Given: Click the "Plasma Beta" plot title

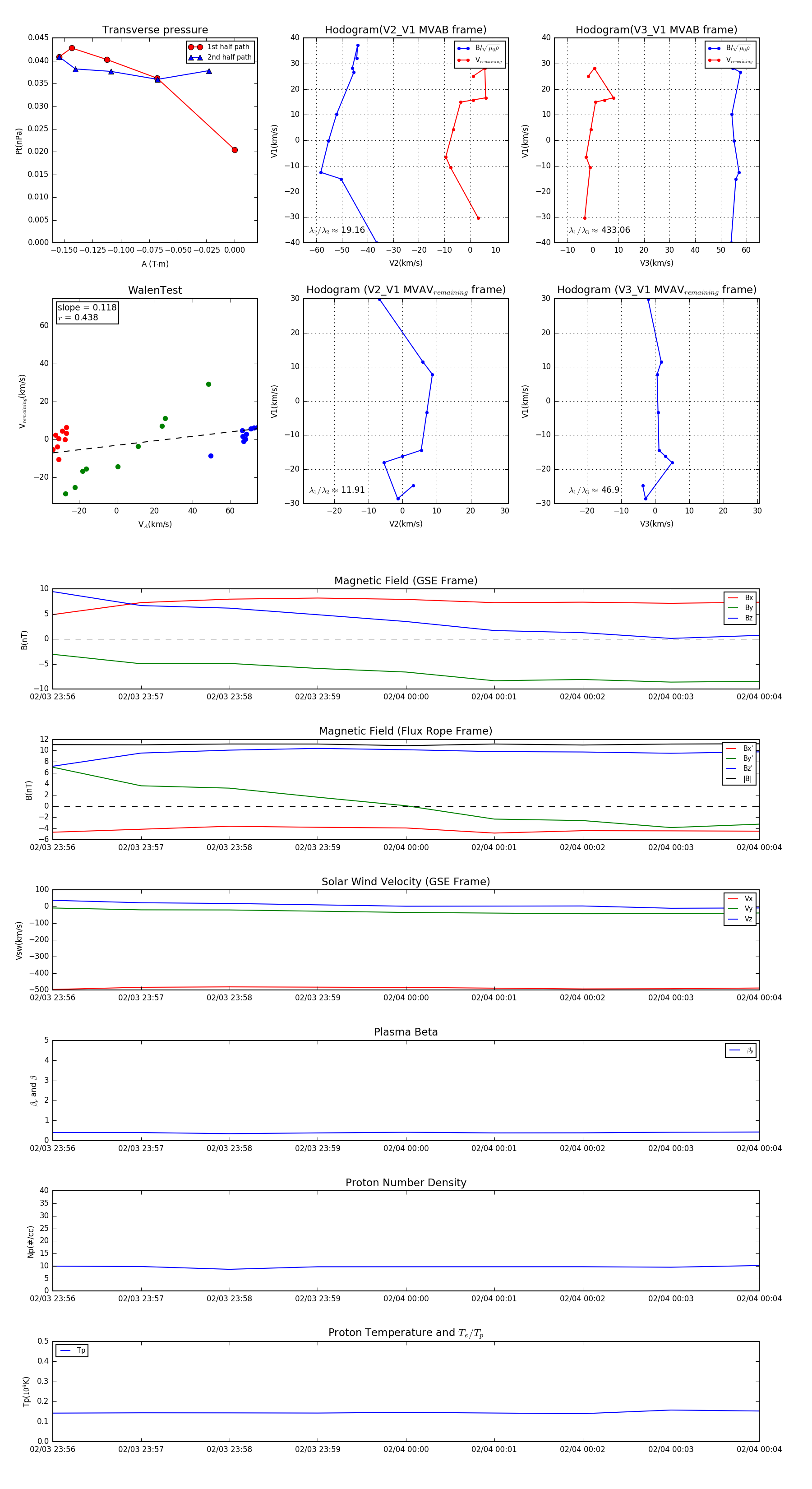Looking at the screenshot, I should [x=406, y=1032].
